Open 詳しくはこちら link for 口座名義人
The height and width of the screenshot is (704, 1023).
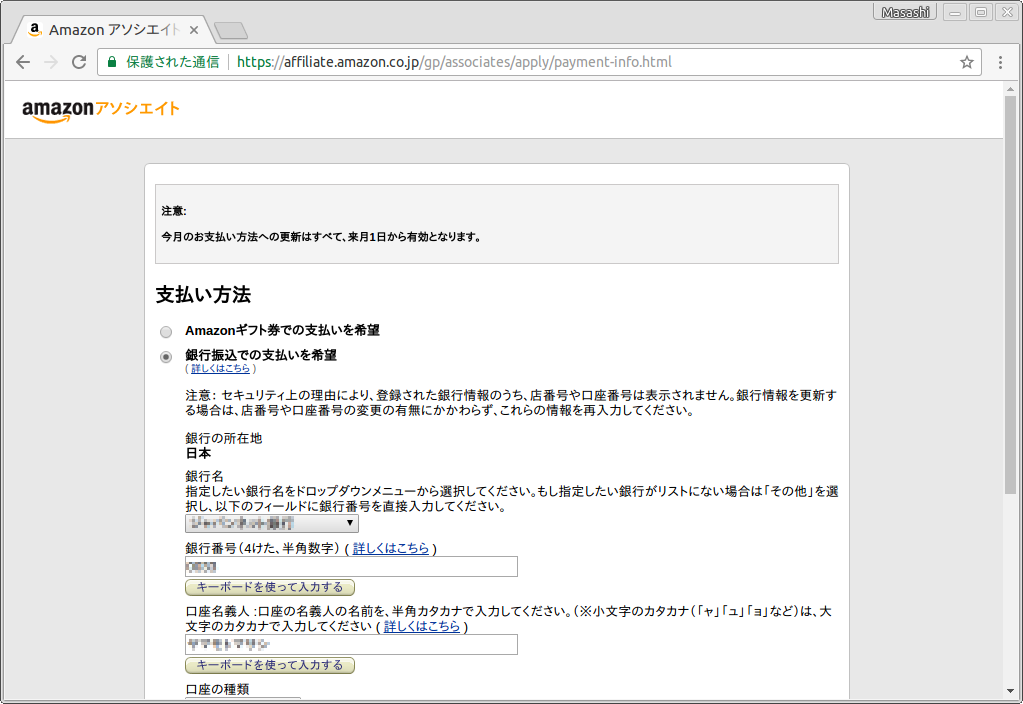coord(421,626)
